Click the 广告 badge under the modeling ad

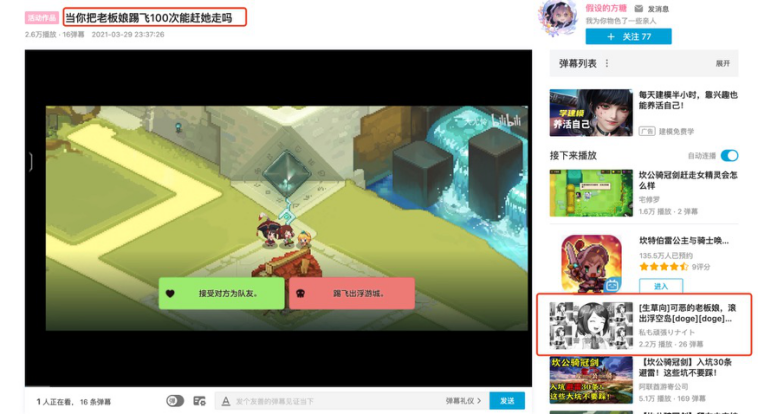coord(646,131)
